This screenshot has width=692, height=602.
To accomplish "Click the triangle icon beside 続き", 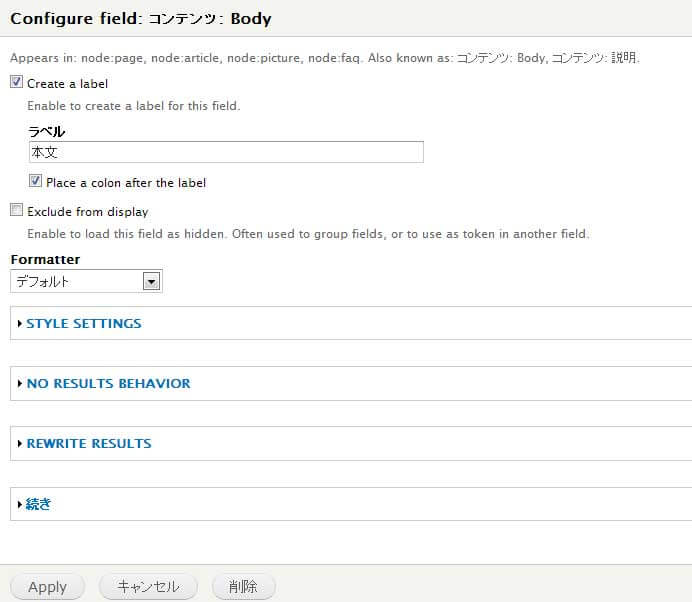I will click(19, 505).
